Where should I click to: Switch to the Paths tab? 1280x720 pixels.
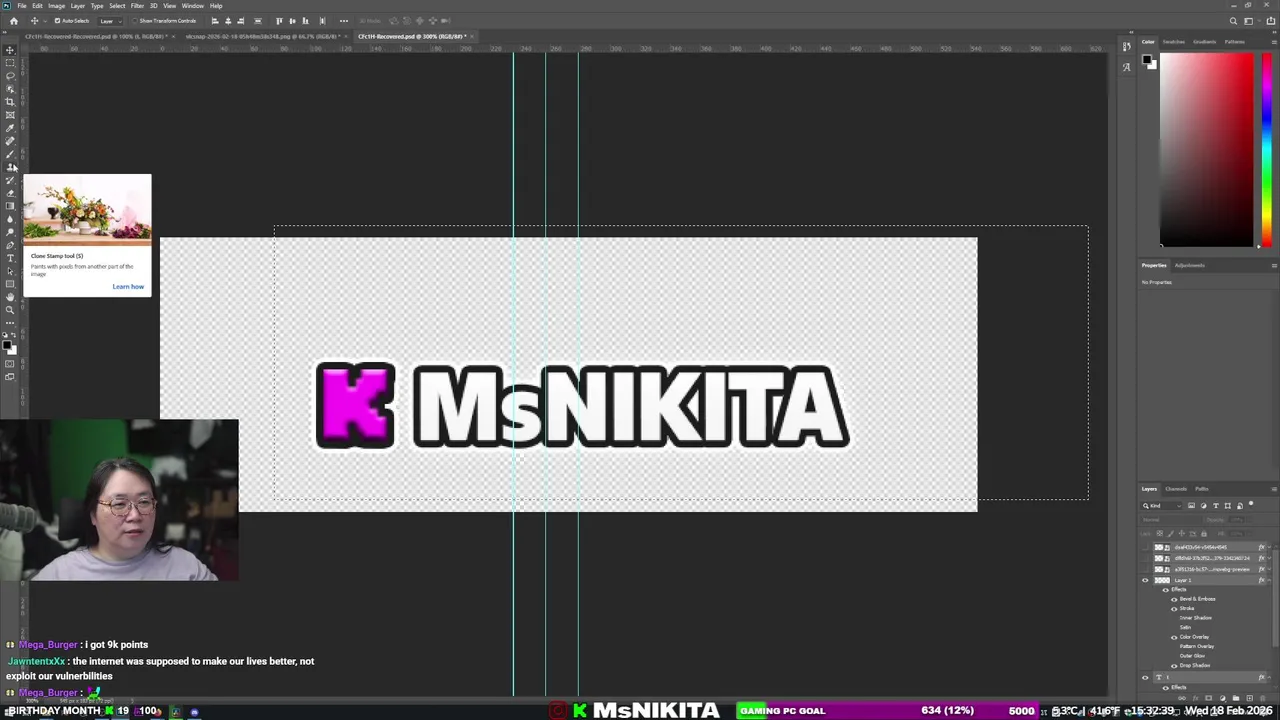[1202, 489]
